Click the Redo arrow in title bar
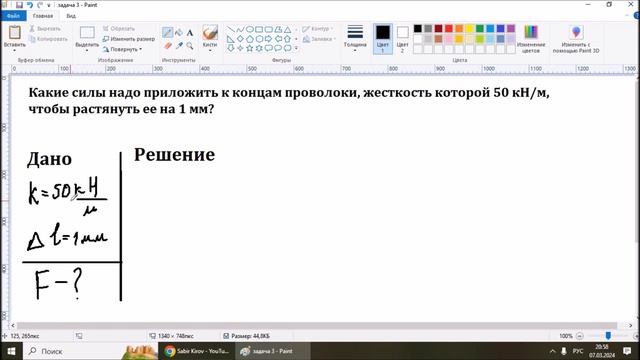The image size is (640, 360). pyautogui.click(x=40, y=5)
